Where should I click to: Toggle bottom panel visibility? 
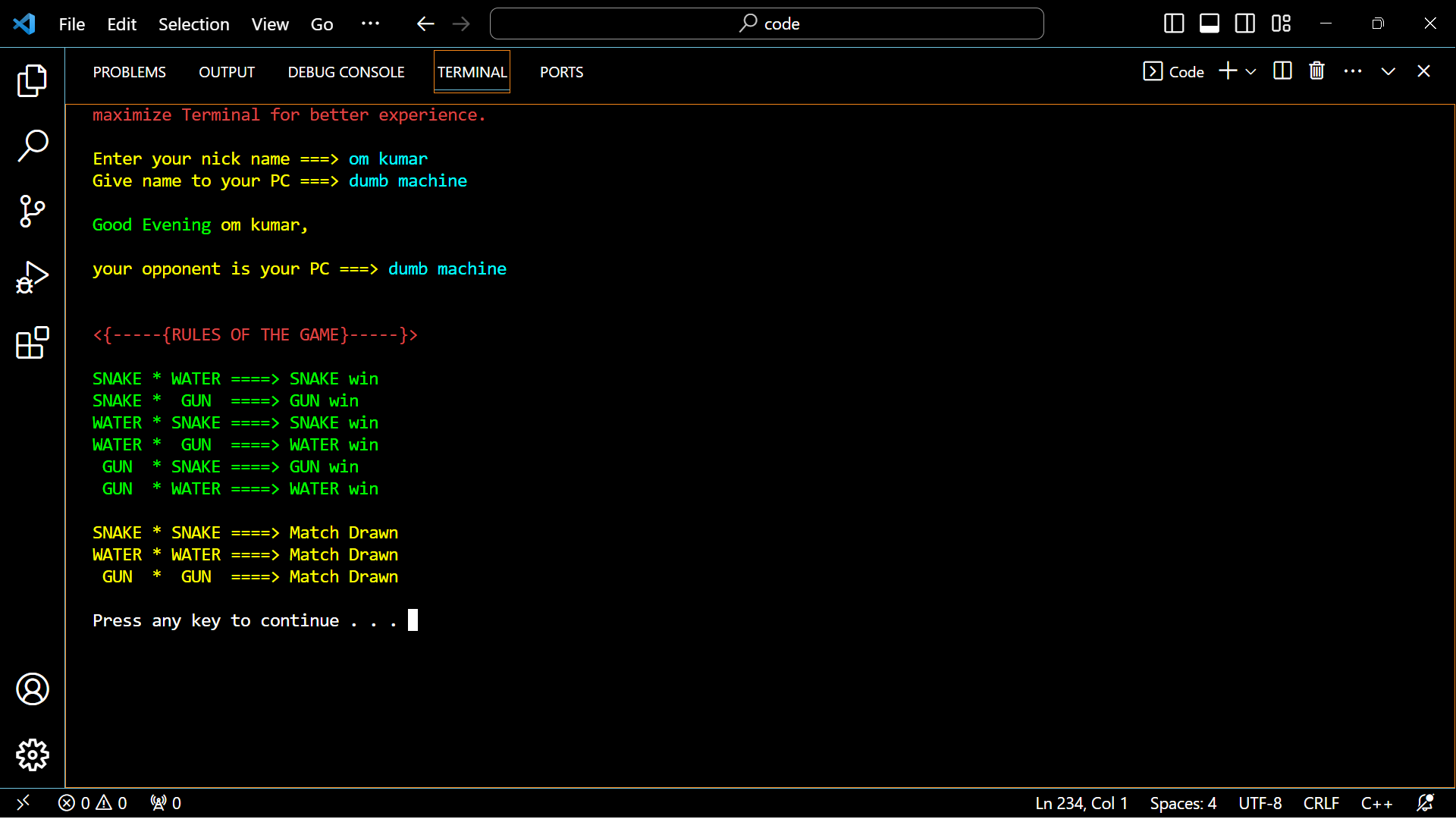pyautogui.click(x=1209, y=24)
